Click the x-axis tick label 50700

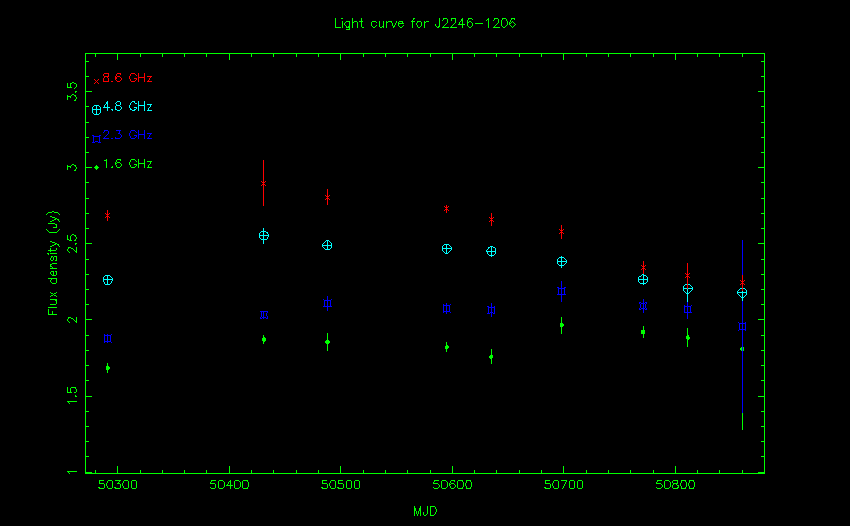tap(564, 485)
